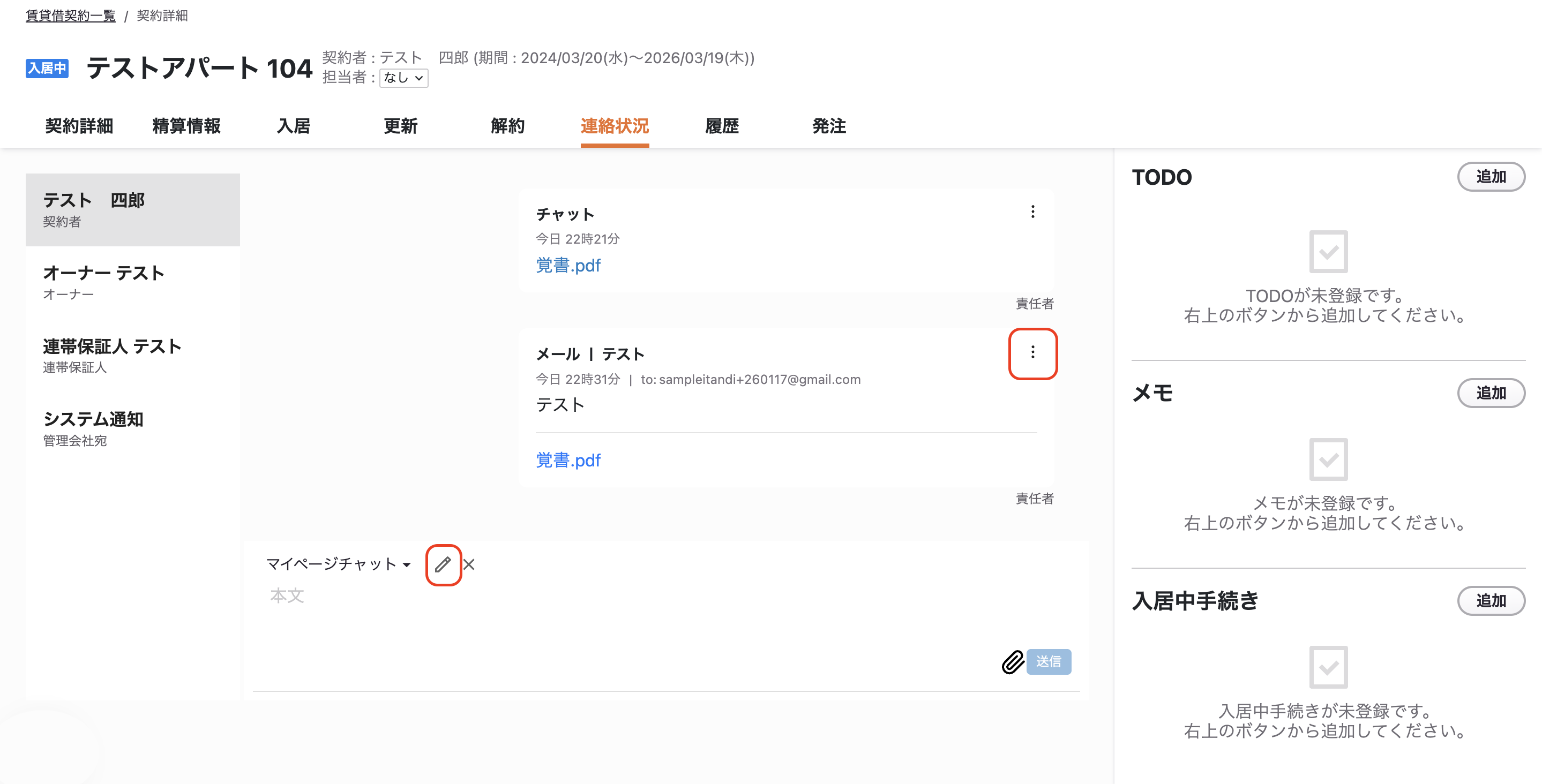Click the TODO section heading
The image size is (1542, 784).
tap(1162, 178)
